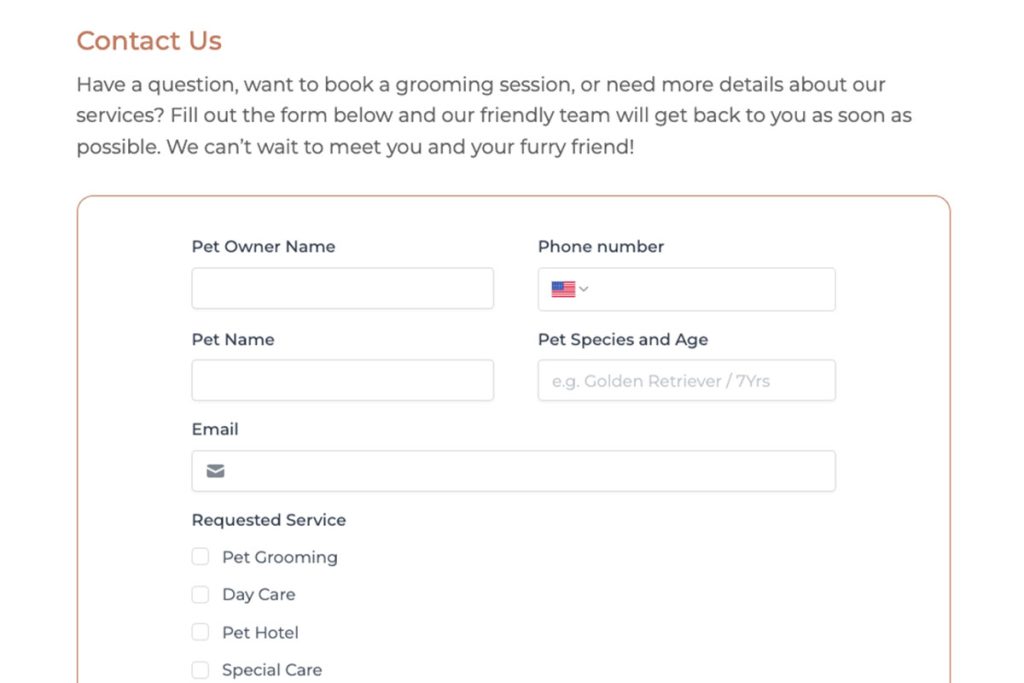Click the Contact Us heading

(x=149, y=41)
